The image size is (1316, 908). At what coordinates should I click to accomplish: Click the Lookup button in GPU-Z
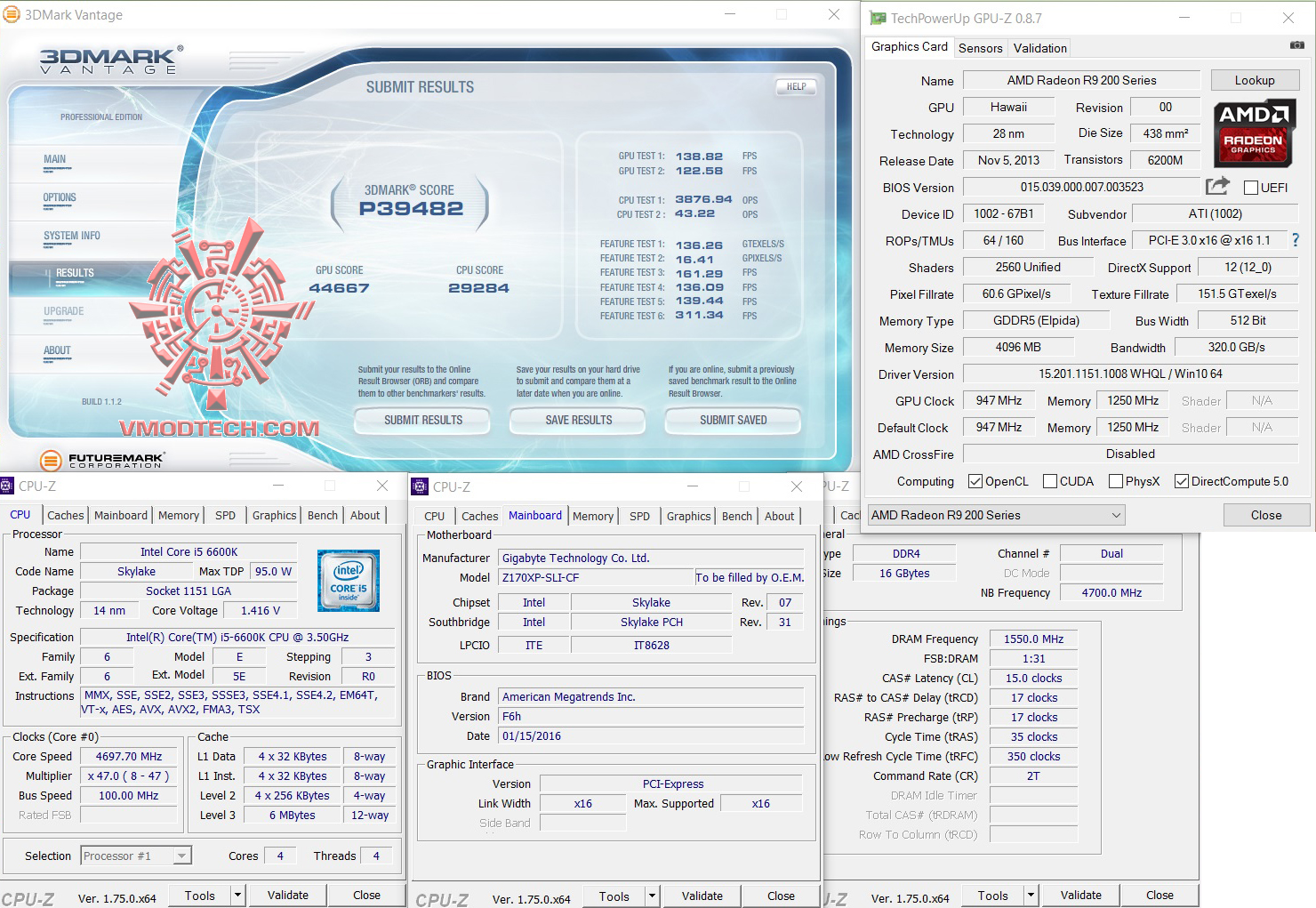click(1255, 80)
